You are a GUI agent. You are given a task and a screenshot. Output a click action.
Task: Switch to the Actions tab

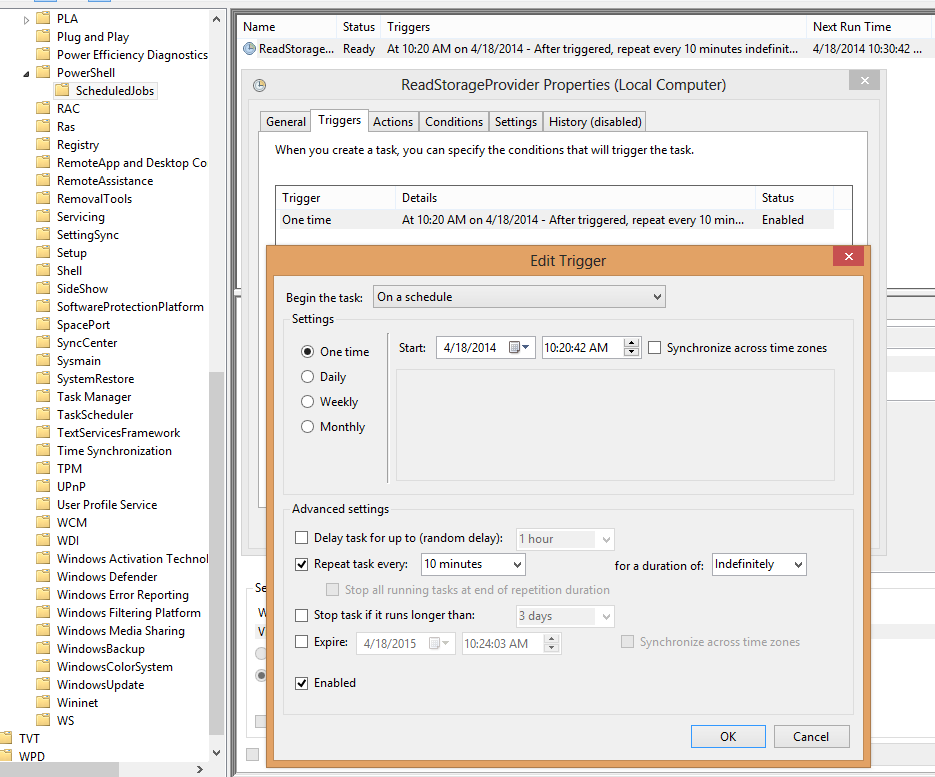click(392, 122)
